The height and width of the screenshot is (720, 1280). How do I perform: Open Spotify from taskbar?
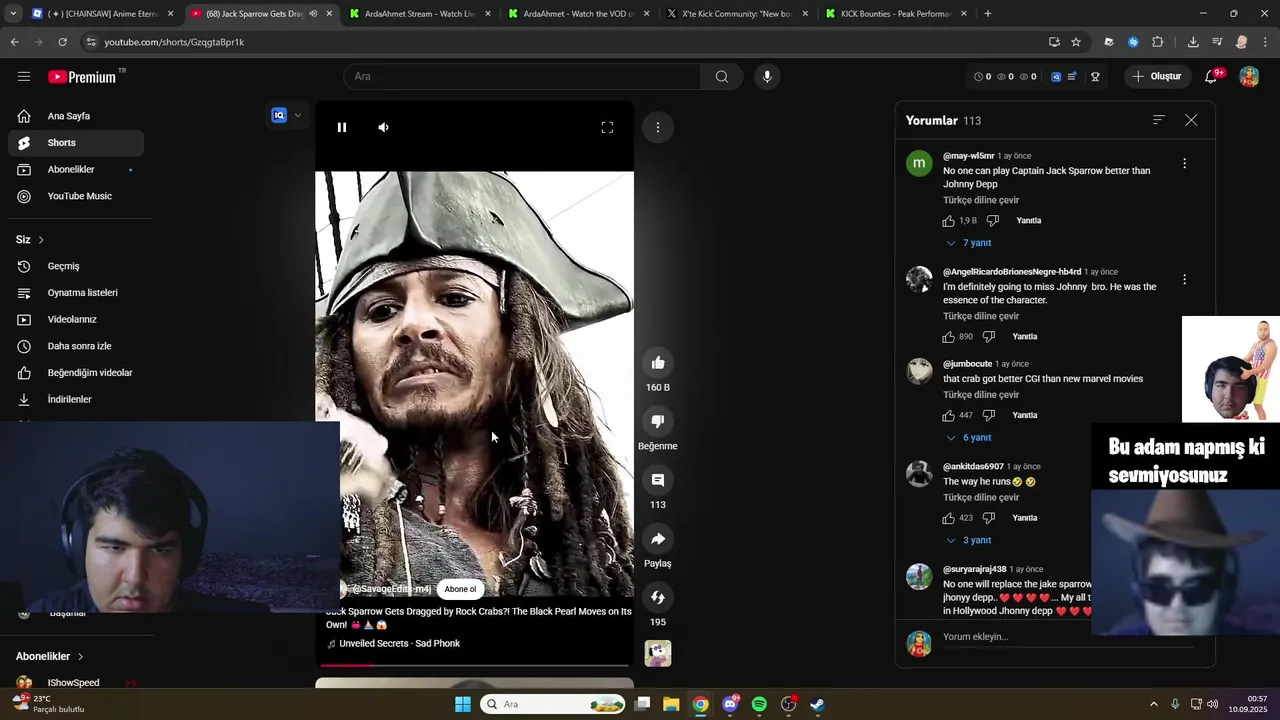coord(759,704)
